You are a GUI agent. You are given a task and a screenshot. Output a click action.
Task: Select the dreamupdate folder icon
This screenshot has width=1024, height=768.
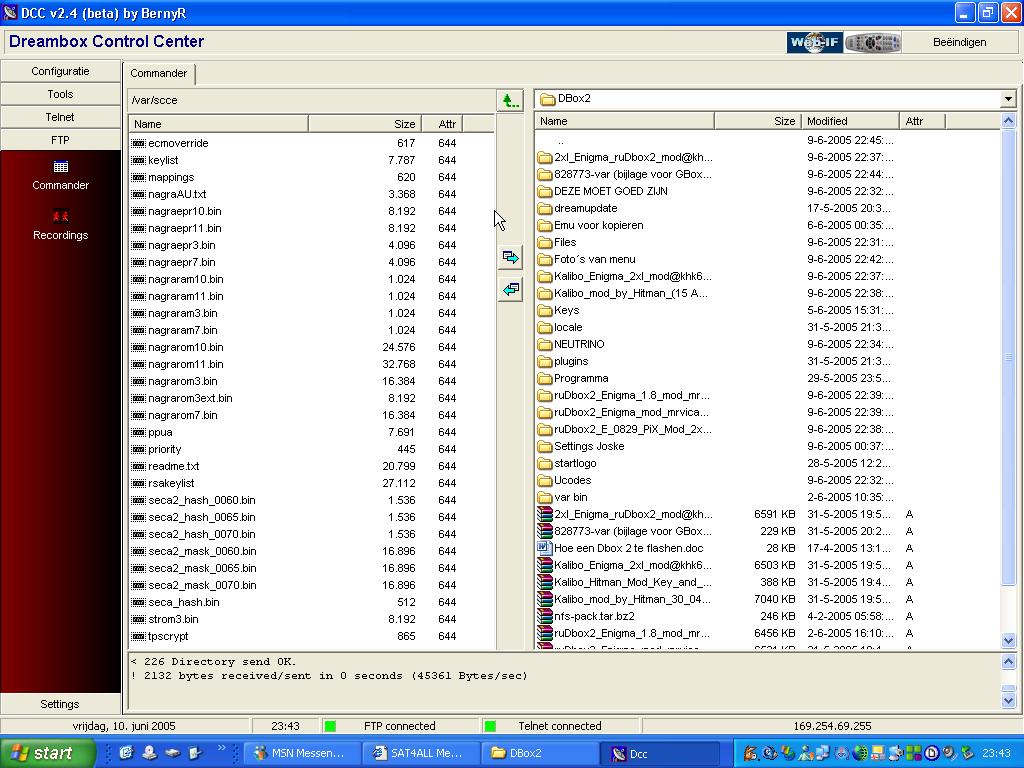coord(545,208)
